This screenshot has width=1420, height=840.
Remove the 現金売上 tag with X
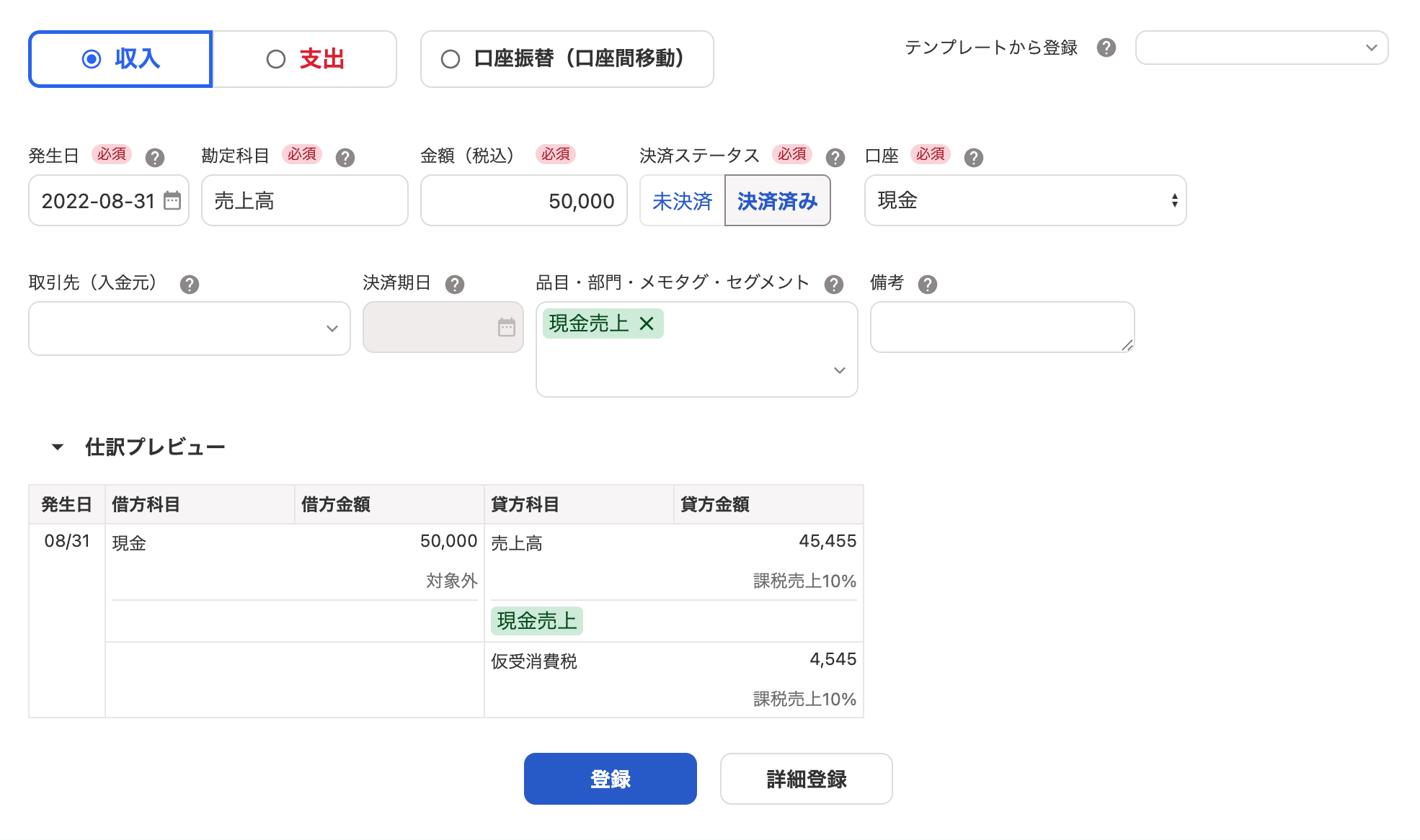(x=647, y=323)
